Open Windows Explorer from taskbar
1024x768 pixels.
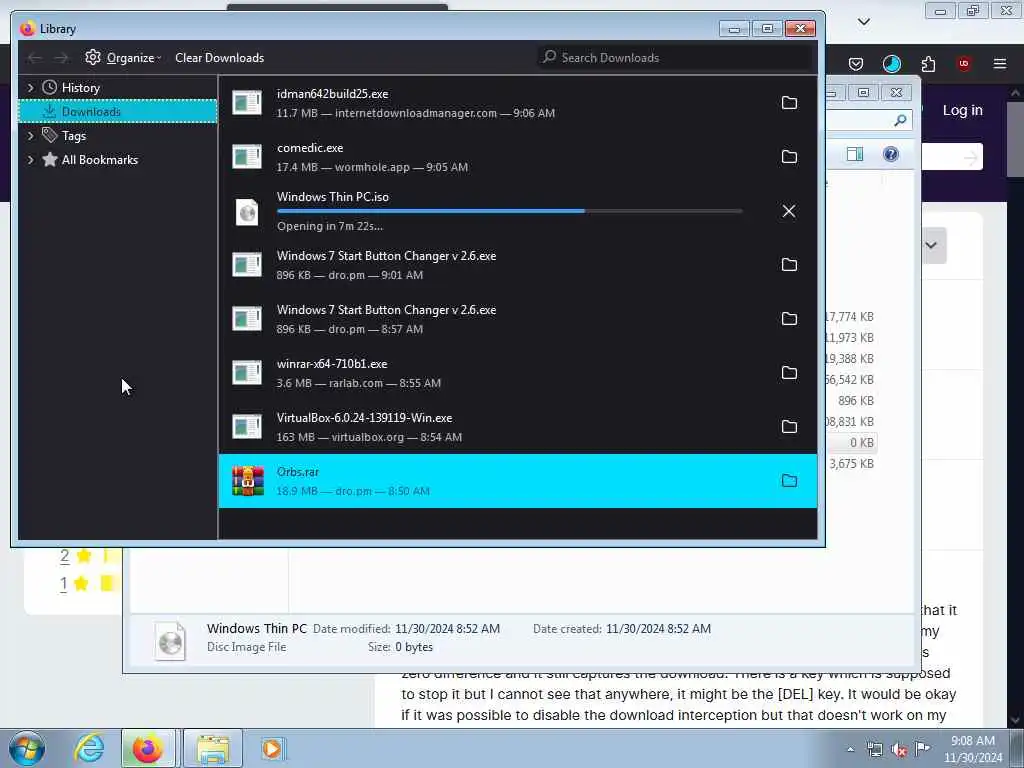213,748
